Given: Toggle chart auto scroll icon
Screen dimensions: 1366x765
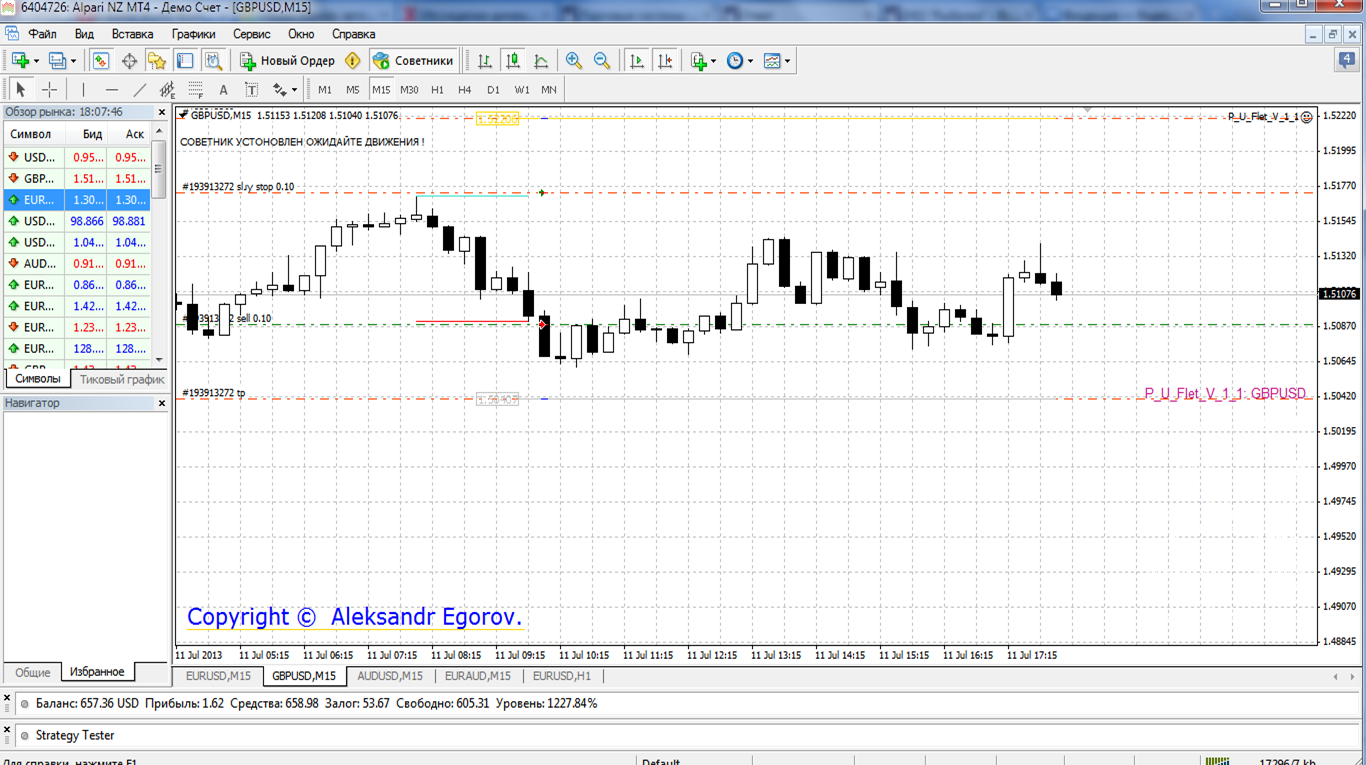Looking at the screenshot, I should click(637, 61).
